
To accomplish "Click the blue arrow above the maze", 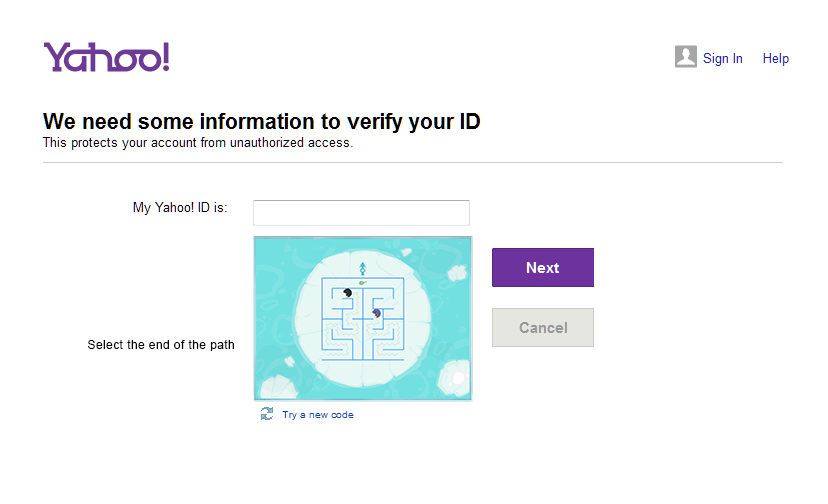I will [x=362, y=268].
